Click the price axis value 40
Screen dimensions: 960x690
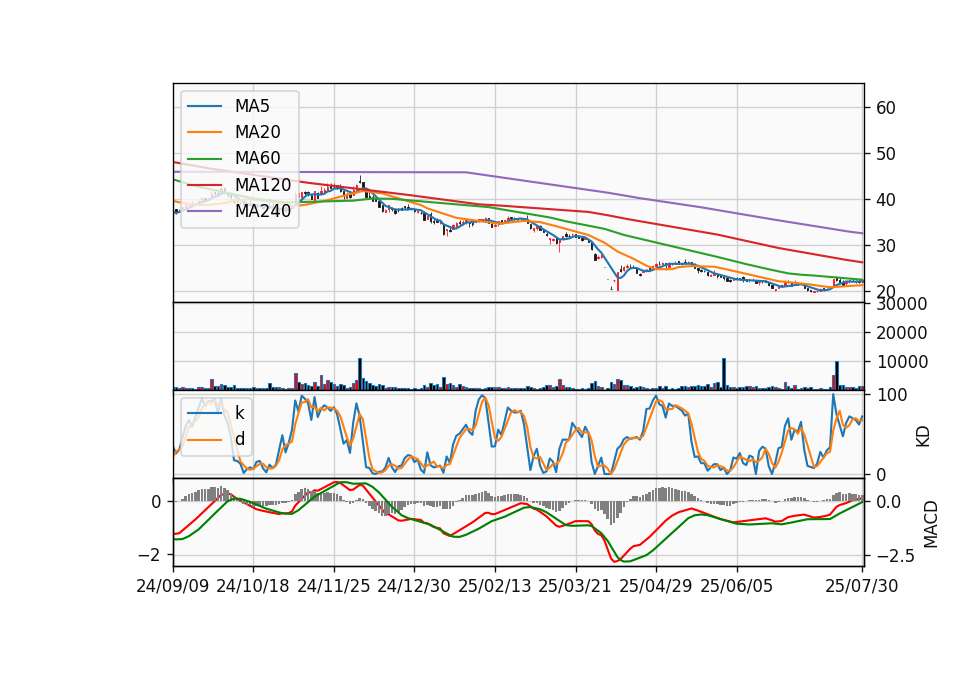(886, 200)
